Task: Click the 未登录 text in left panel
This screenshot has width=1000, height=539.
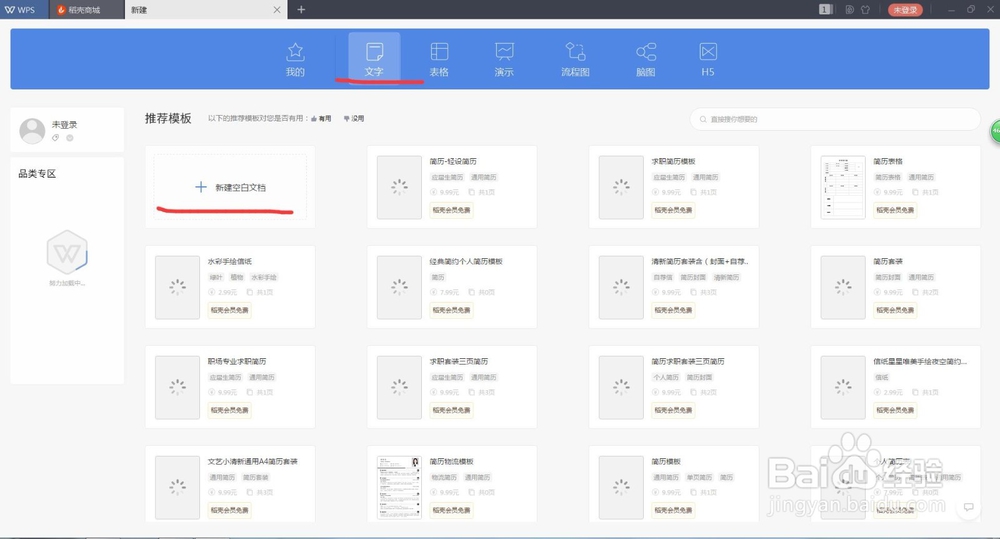Action: pyautogui.click(x=64, y=125)
